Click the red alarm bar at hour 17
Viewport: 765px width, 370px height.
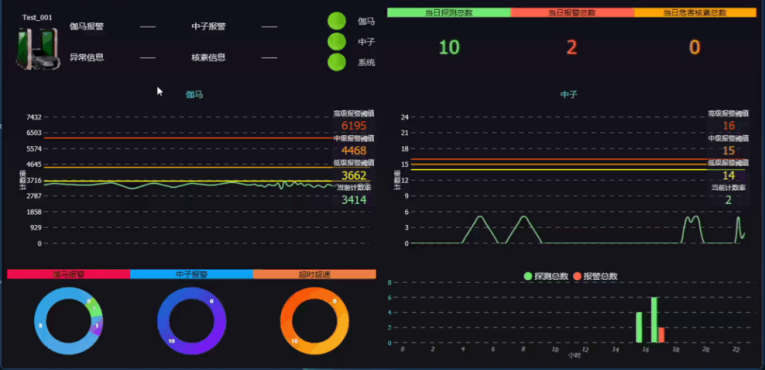pyautogui.click(x=661, y=335)
